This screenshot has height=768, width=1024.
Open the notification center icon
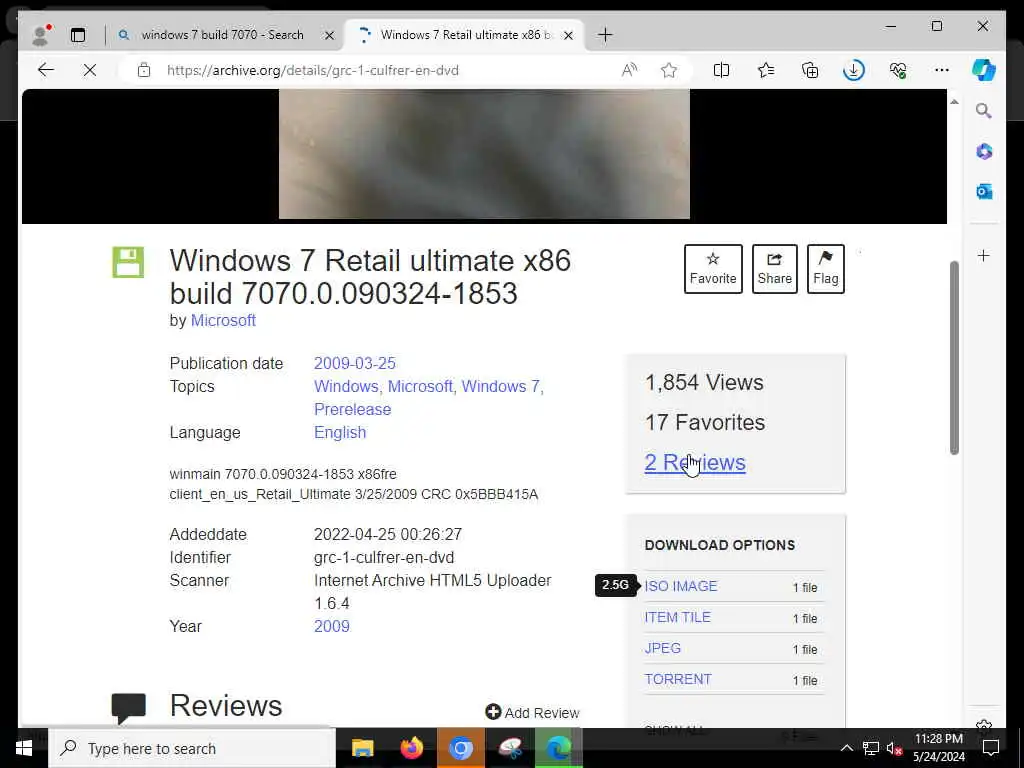[991, 748]
